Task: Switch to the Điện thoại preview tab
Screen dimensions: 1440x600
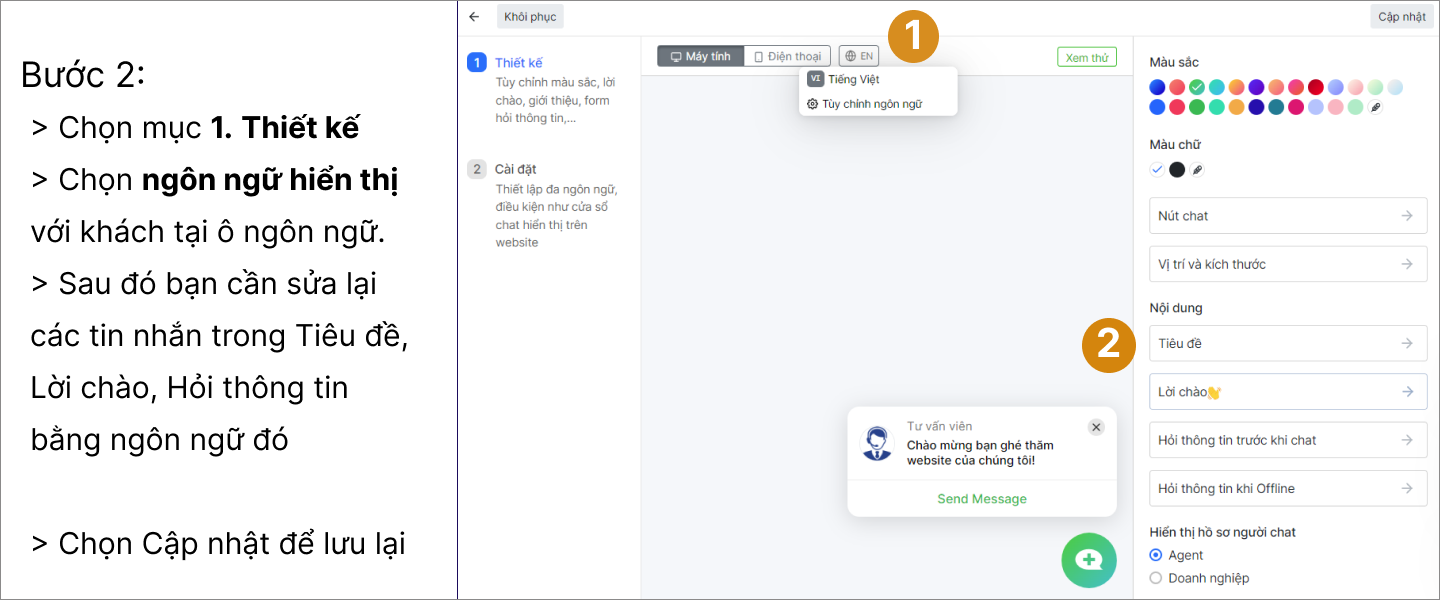Action: (787, 57)
